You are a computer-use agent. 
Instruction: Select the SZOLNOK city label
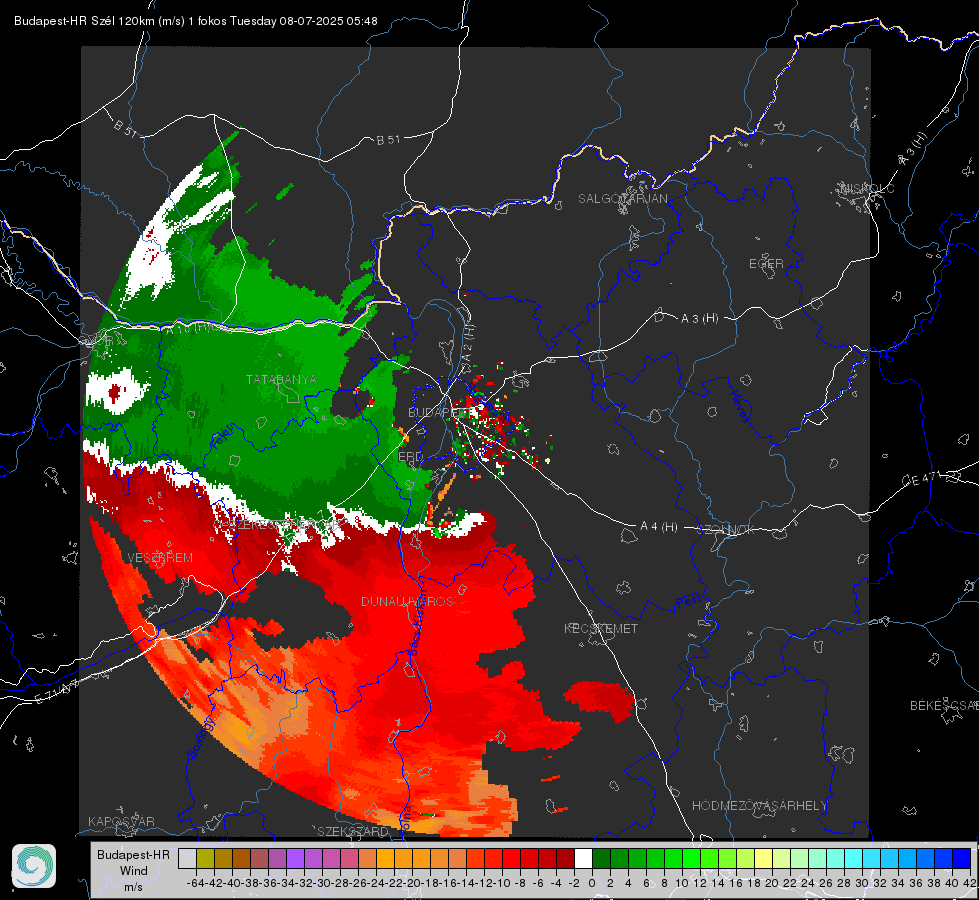coord(726,529)
